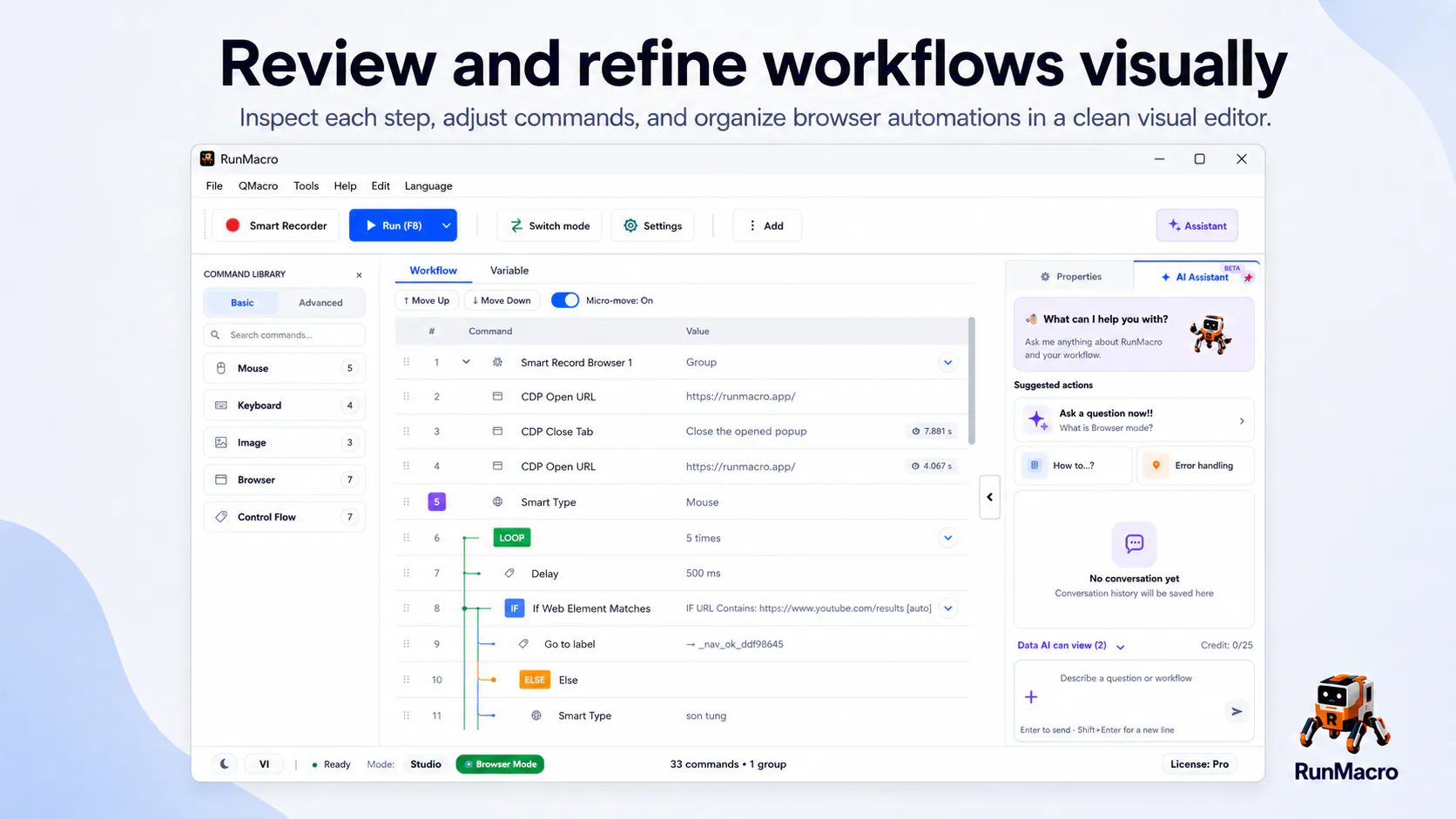Click the orange ELSE badge

click(x=535, y=680)
